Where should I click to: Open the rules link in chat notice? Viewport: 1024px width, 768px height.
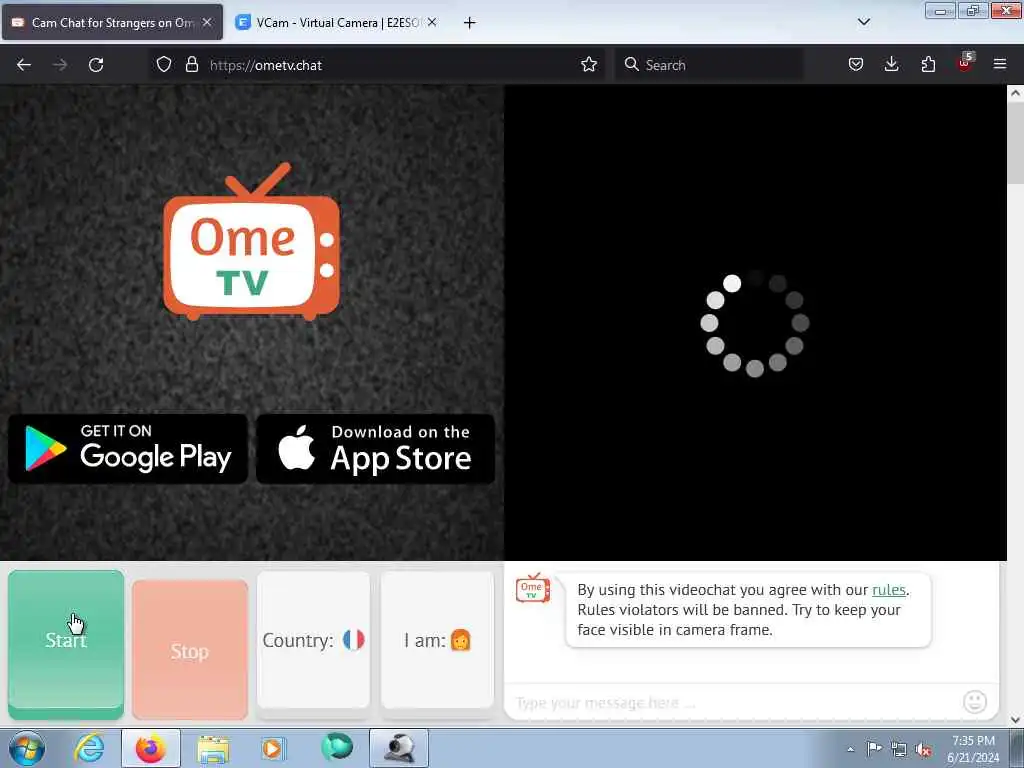point(889,590)
